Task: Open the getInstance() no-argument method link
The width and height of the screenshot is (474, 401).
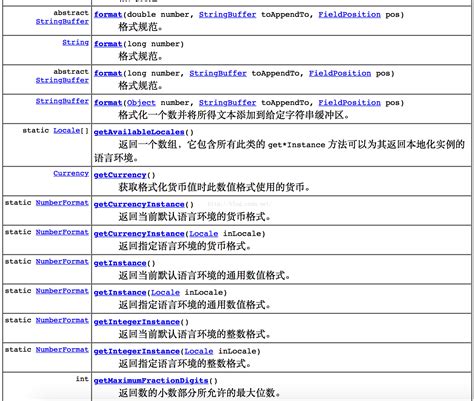Action: 120,263
